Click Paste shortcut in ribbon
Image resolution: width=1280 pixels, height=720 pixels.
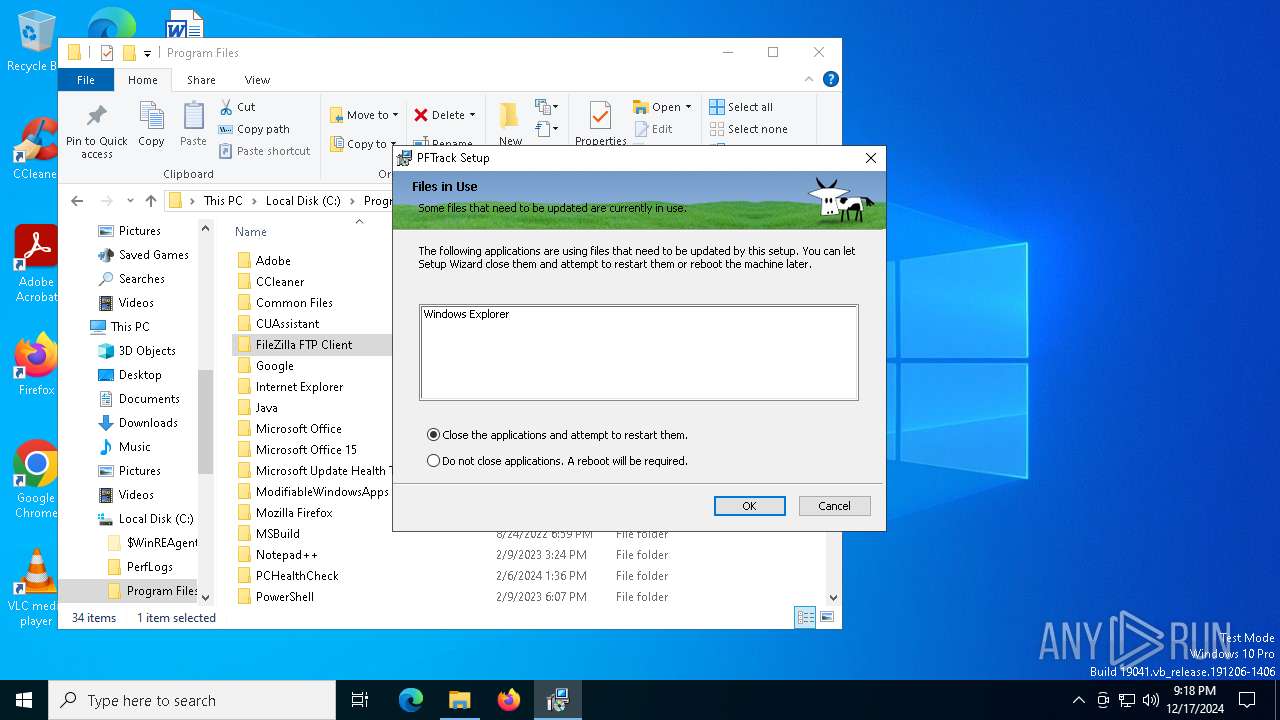264,151
